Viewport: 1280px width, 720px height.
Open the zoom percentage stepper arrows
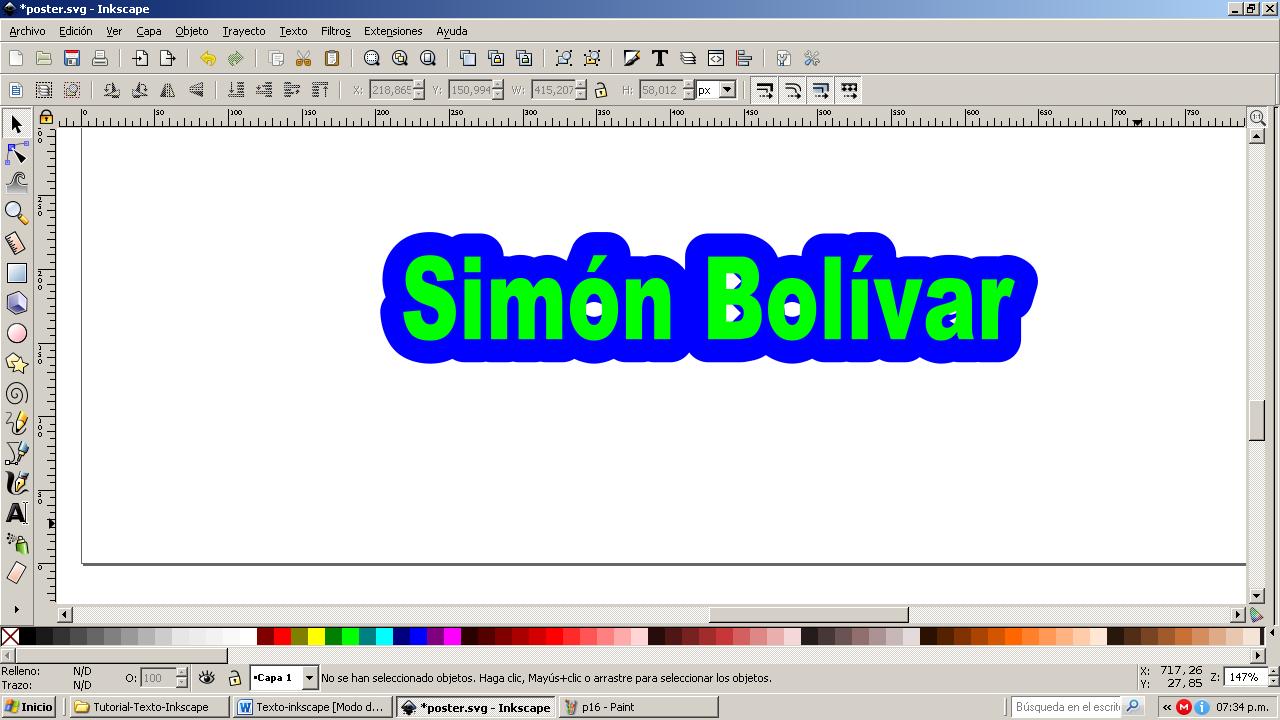coord(1271,677)
